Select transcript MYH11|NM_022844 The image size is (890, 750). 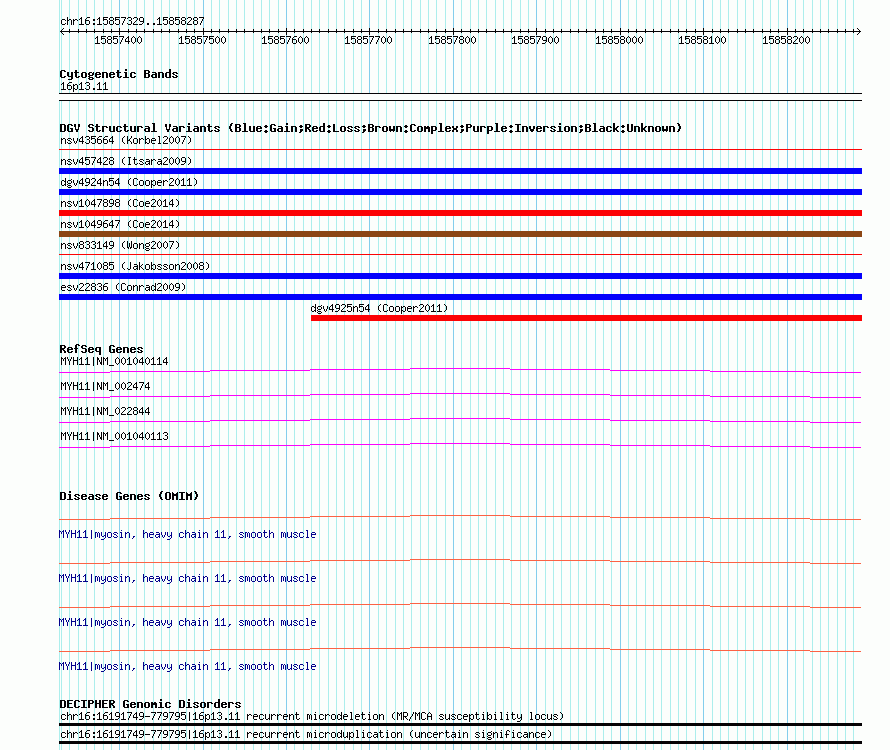pyautogui.click(x=105, y=412)
